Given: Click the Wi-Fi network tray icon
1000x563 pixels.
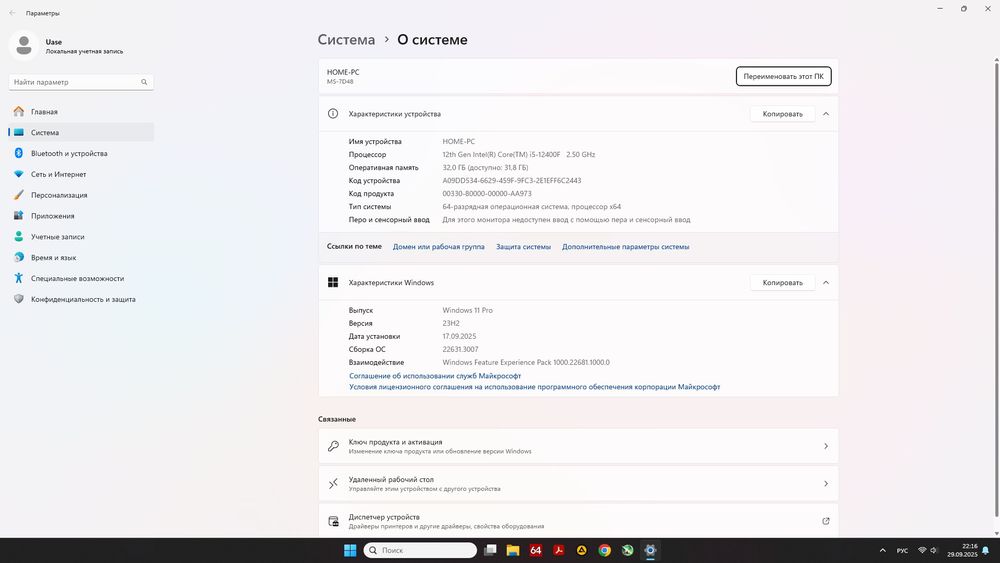Looking at the screenshot, I should click(x=922, y=550).
